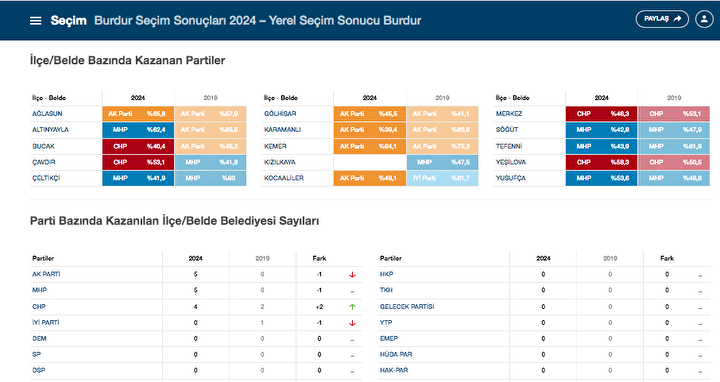The height and width of the screenshot is (382, 720).
Task: Open the MHP party link
Action: coord(39,290)
